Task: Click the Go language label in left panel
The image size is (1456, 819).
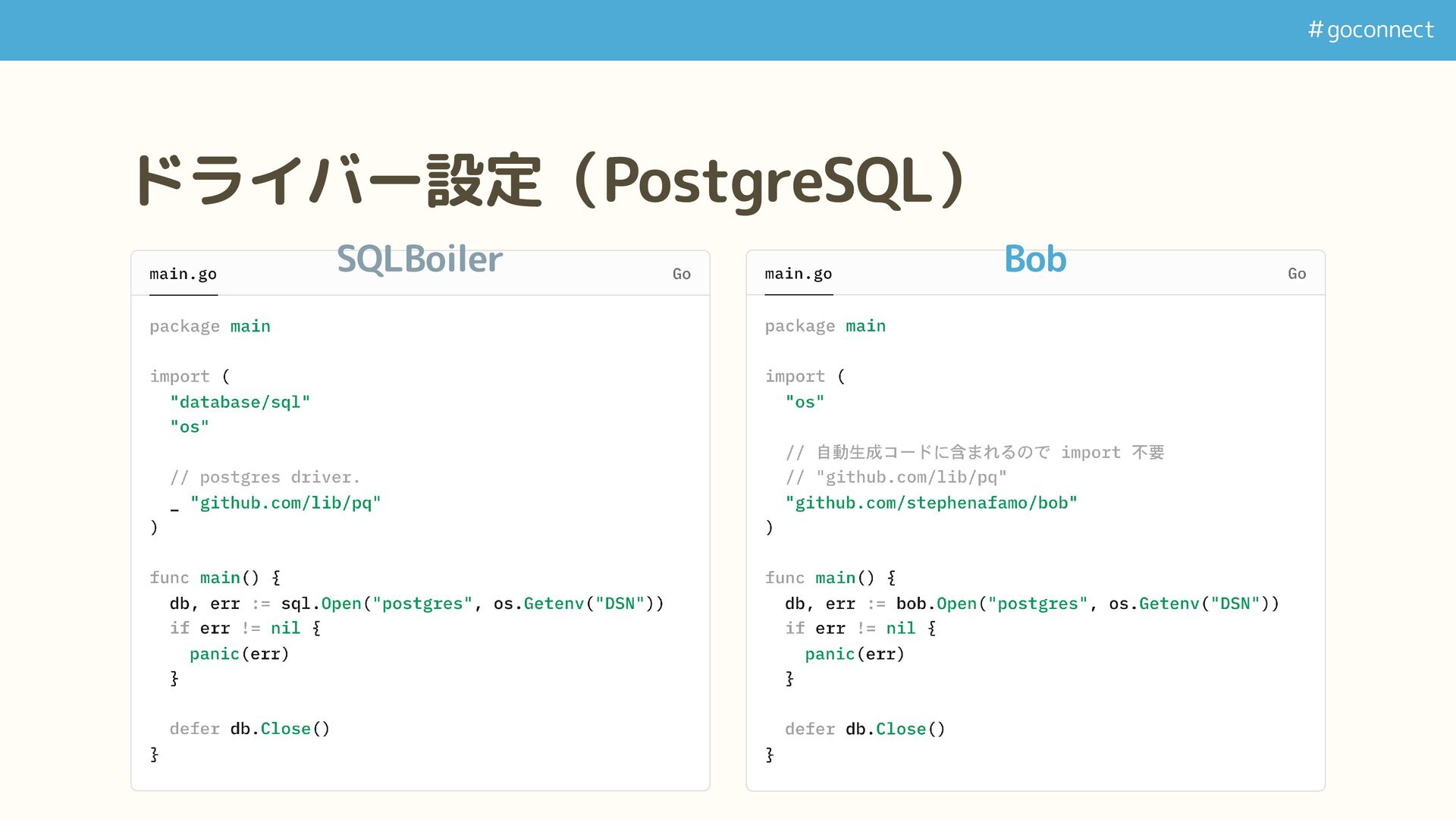Action: click(681, 274)
